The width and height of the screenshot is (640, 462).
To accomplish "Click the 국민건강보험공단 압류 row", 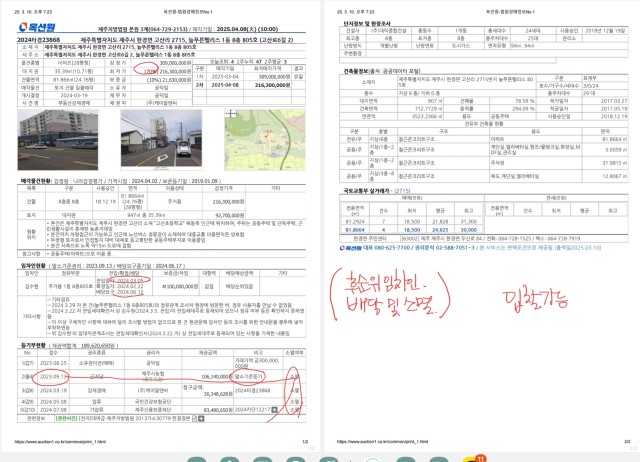I will click(x=161, y=402).
